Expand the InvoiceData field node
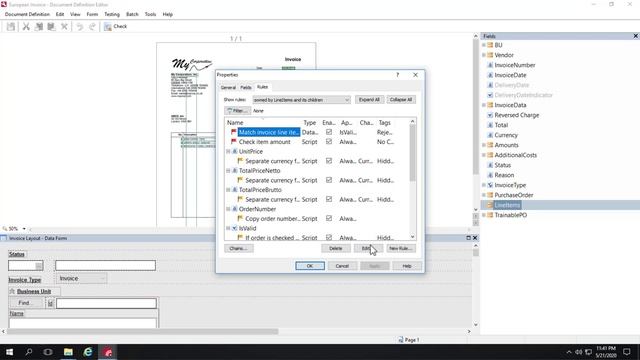This screenshot has width=640, height=360. pos(484,105)
